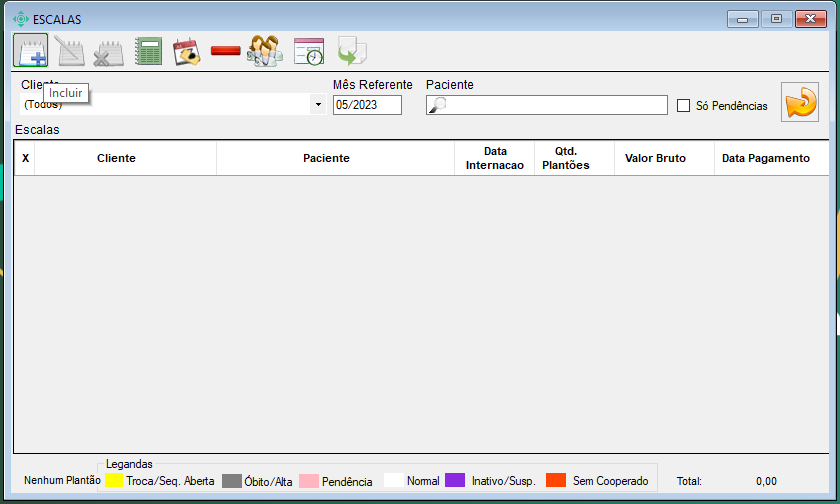Click the grayed edit notepad pencil icon
This screenshot has width=840, height=504.
click(x=69, y=51)
